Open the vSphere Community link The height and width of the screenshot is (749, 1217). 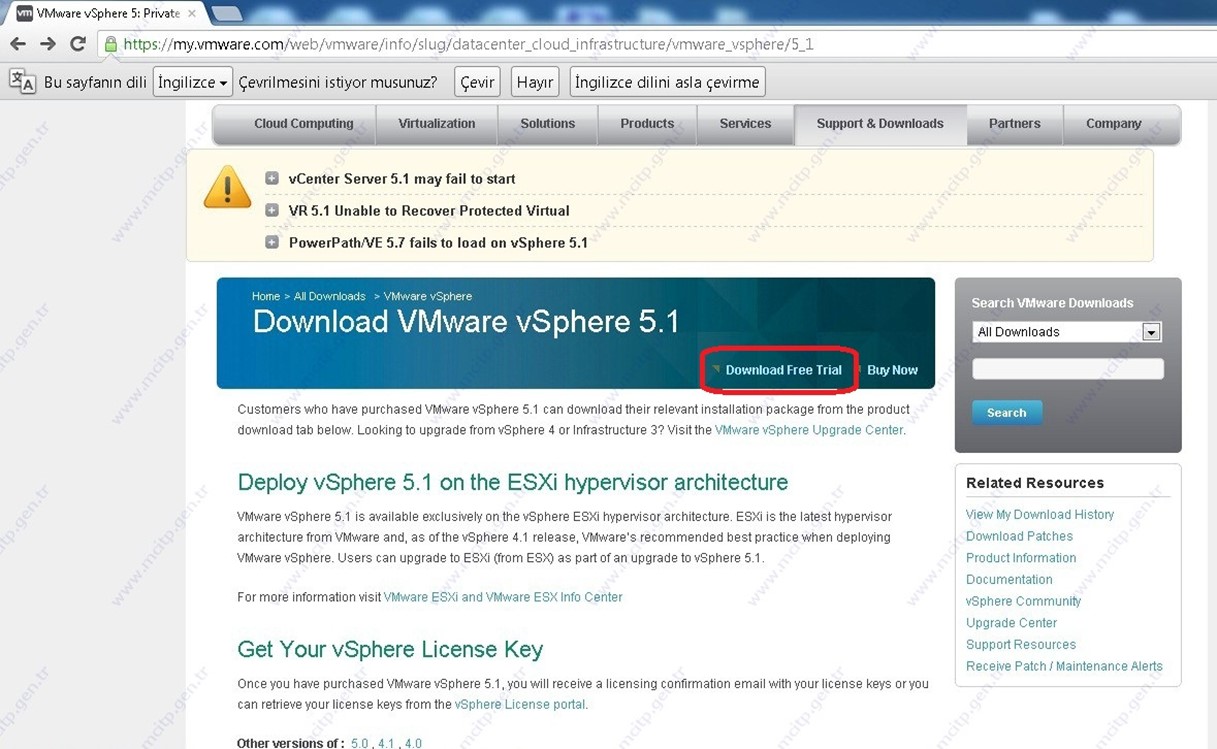(x=1023, y=601)
